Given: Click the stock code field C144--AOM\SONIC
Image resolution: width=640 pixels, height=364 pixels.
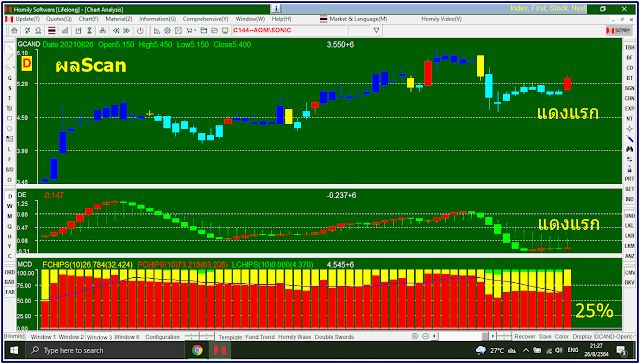Looking at the screenshot, I should (289, 31).
